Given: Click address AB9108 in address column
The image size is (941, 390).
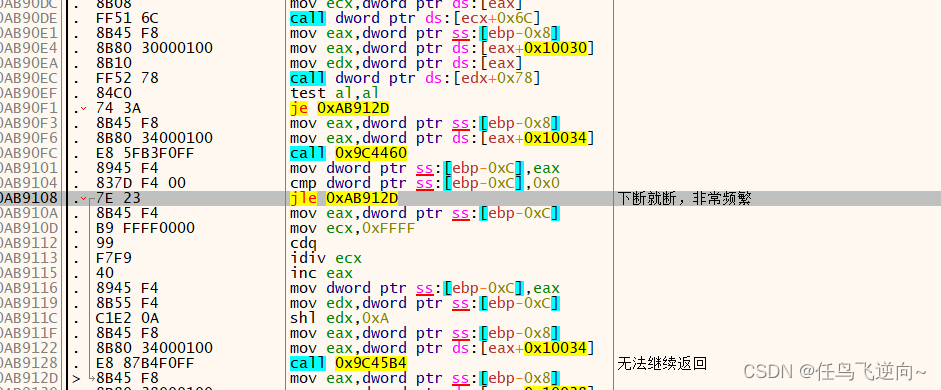Looking at the screenshot, I should coord(29,199).
